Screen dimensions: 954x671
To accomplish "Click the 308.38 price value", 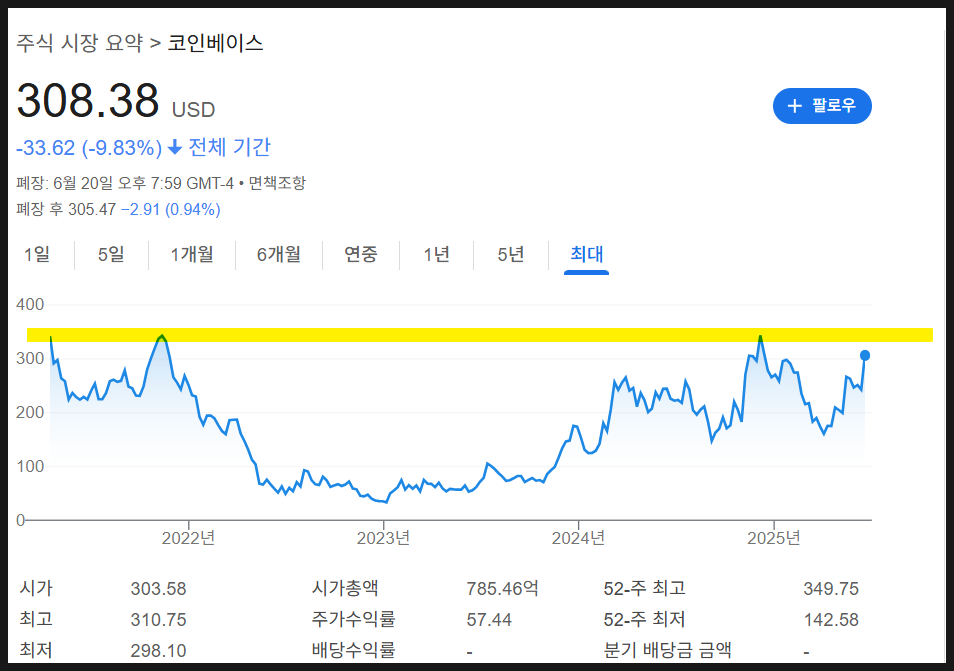I will [88, 100].
